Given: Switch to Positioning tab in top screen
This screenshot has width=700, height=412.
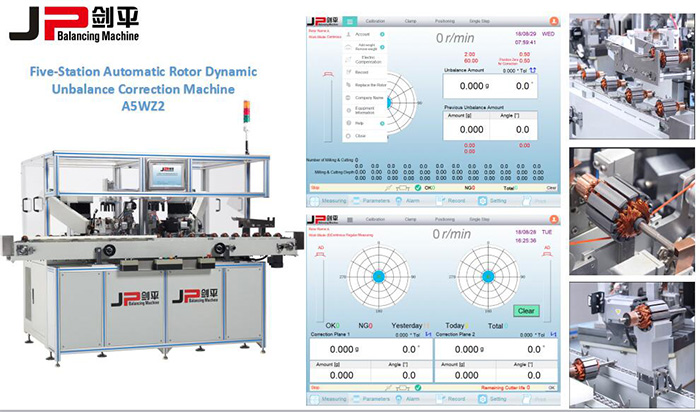Looking at the screenshot, I should [x=445, y=21].
